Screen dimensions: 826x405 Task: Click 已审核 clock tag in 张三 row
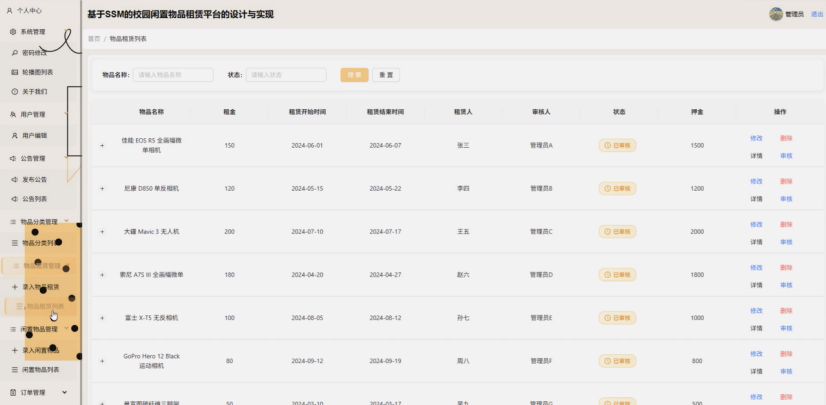[617, 145]
